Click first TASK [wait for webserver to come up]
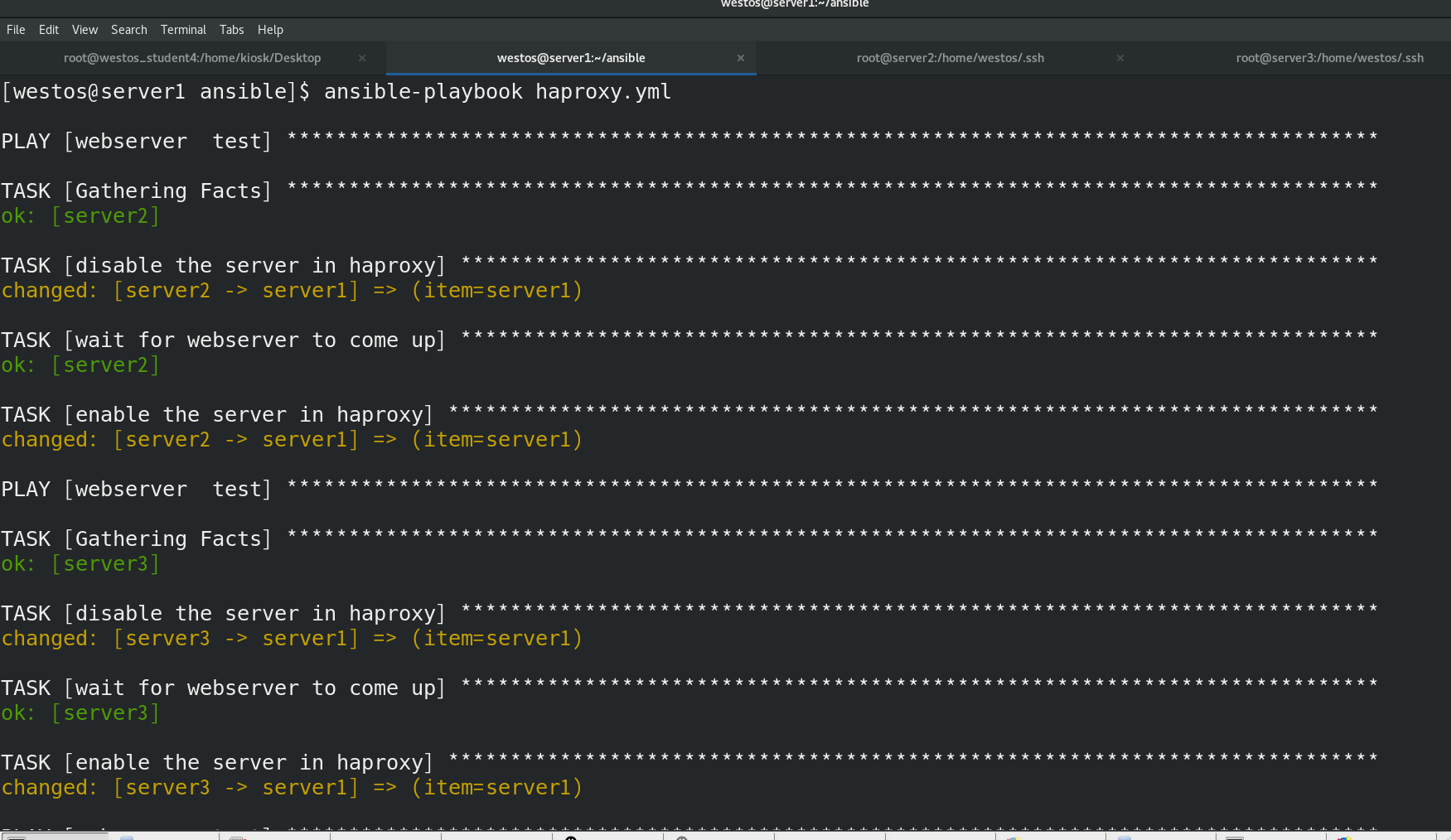Image resolution: width=1451 pixels, height=840 pixels. click(689, 340)
